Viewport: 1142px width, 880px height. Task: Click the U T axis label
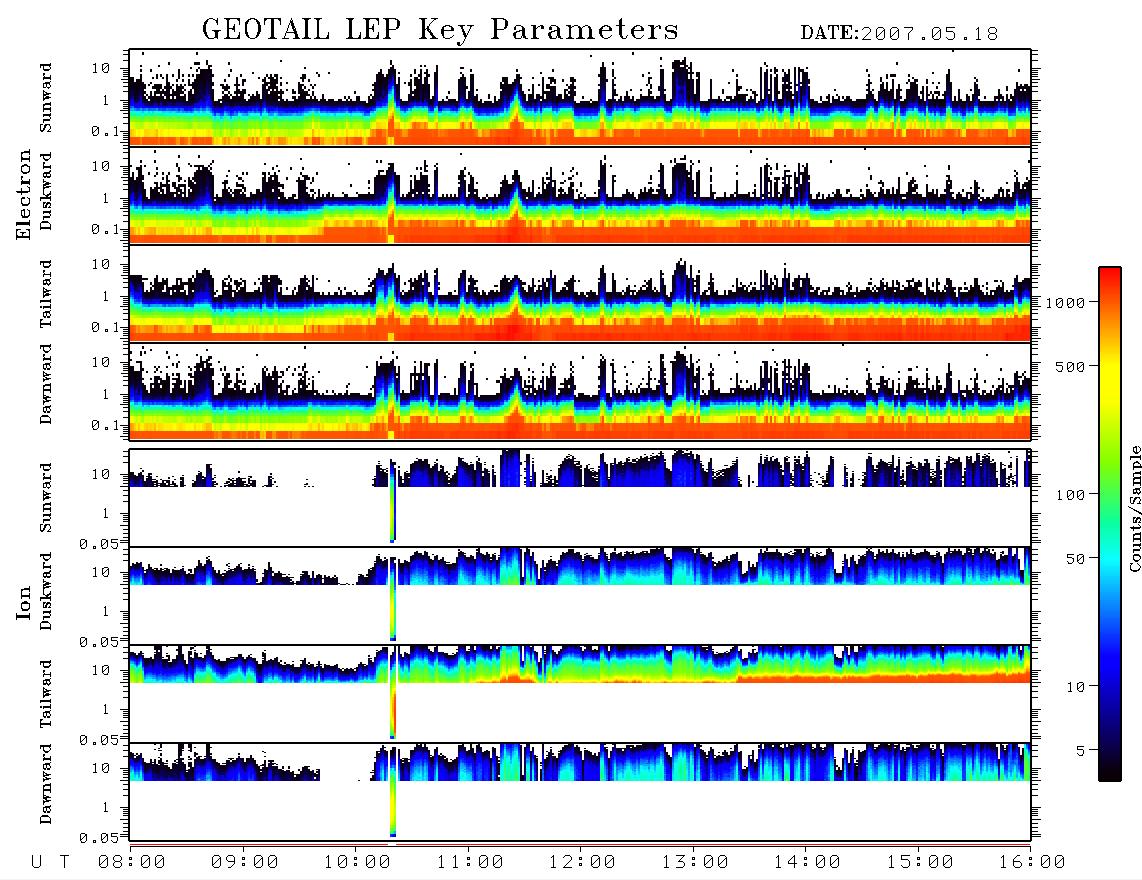[50, 862]
